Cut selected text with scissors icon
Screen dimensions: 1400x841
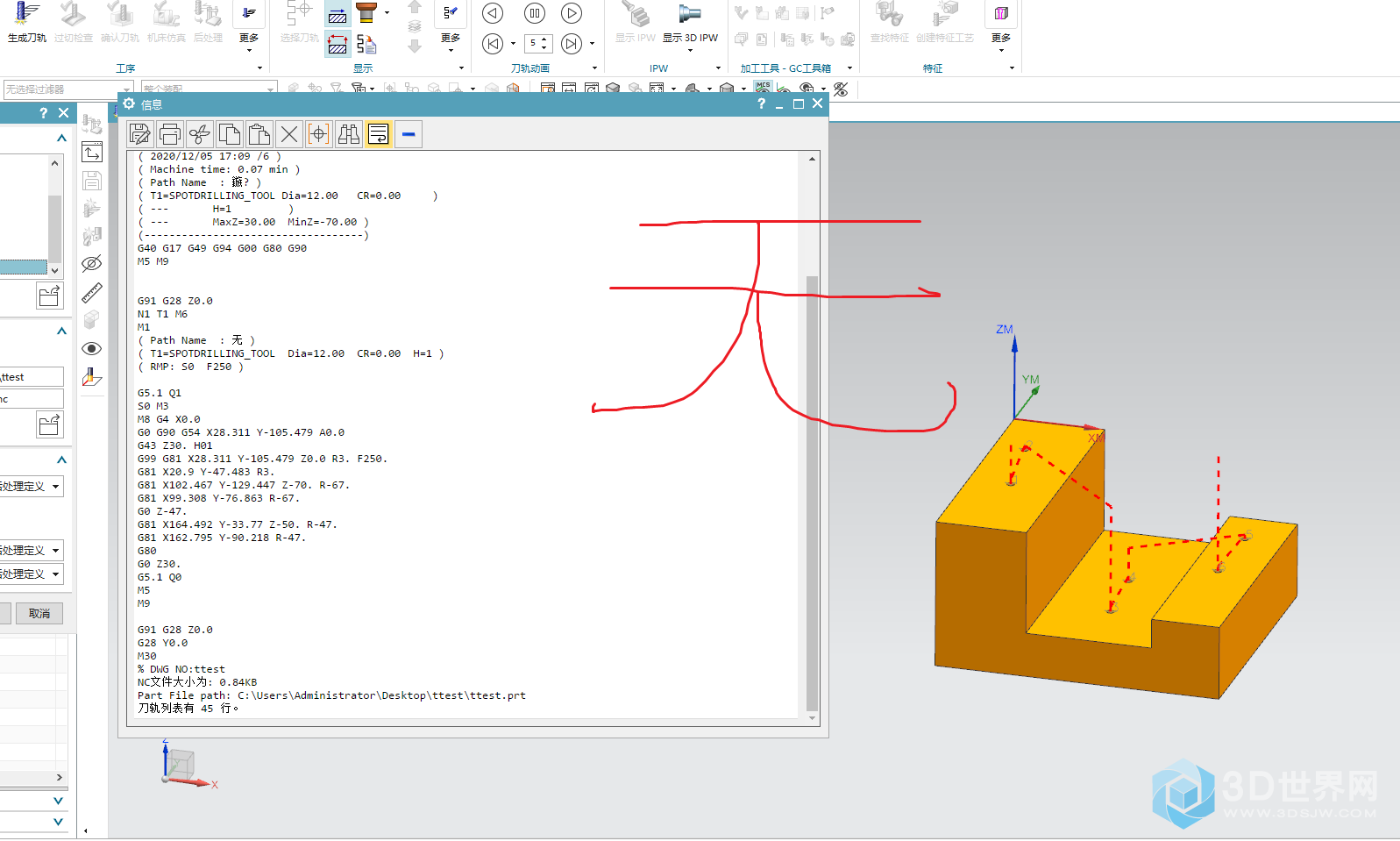pyautogui.click(x=200, y=134)
